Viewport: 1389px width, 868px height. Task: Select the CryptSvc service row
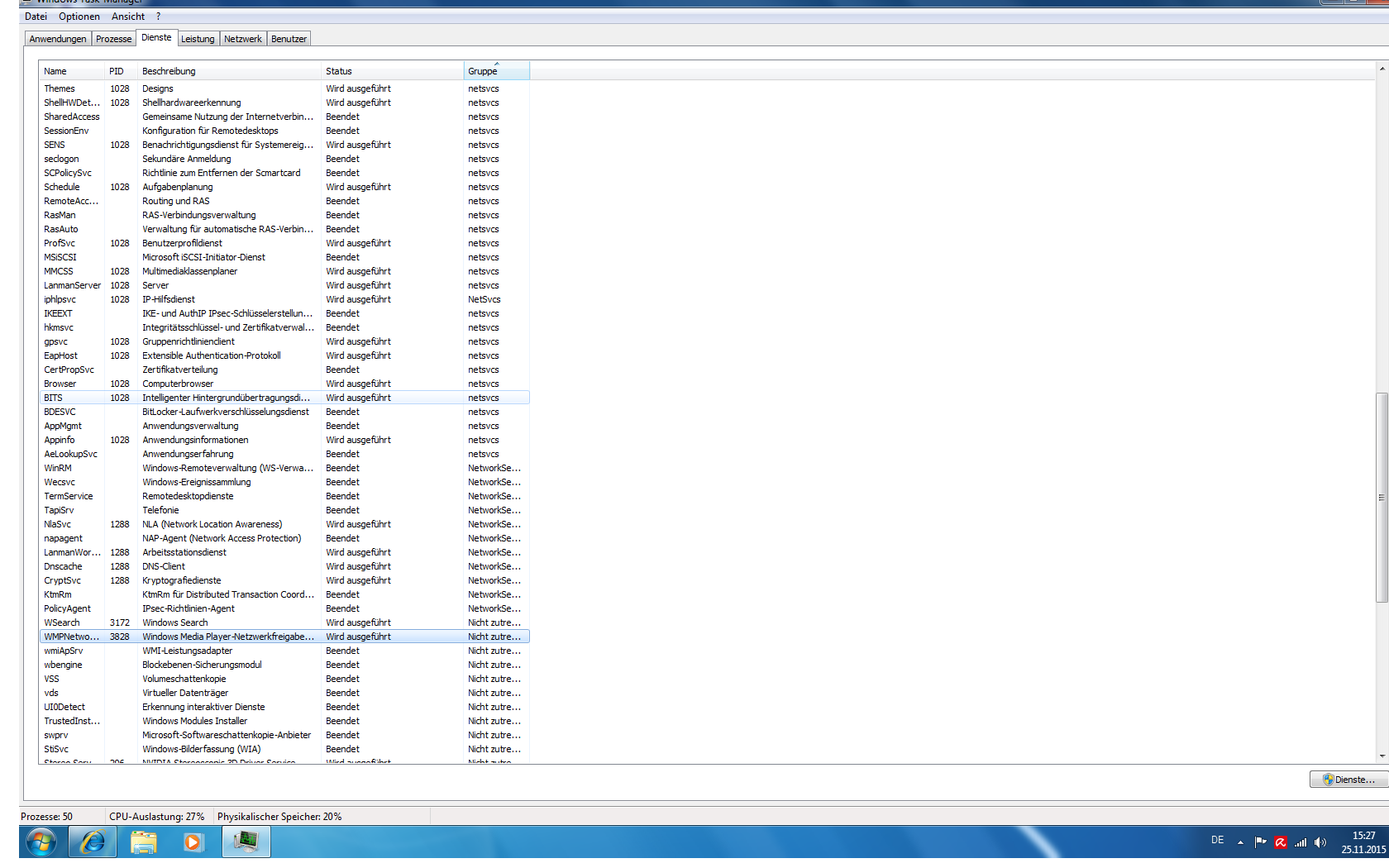[284, 580]
